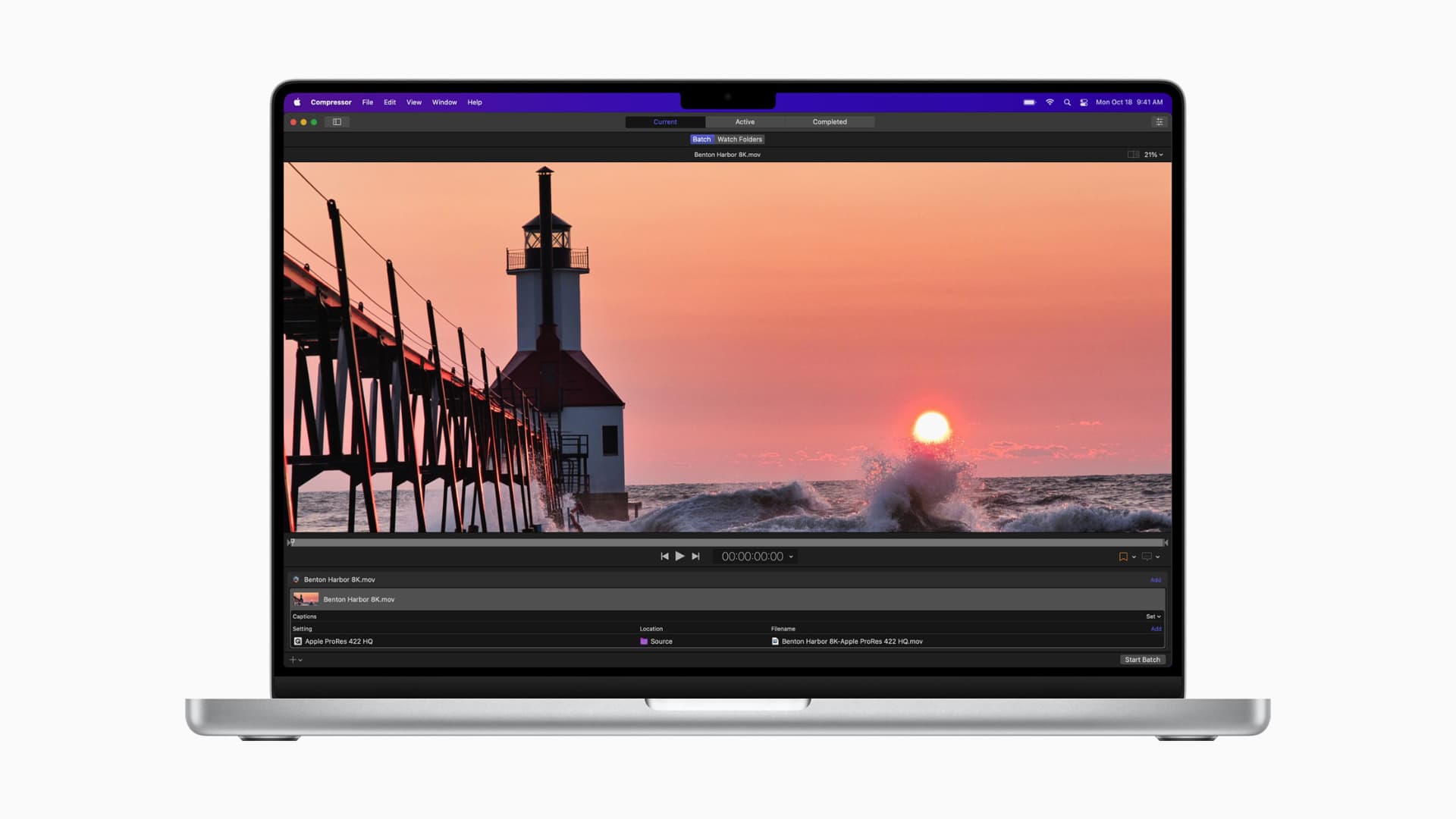Open the 21% zoom level dropdown
Screen dimensions: 1456x819
(1153, 155)
